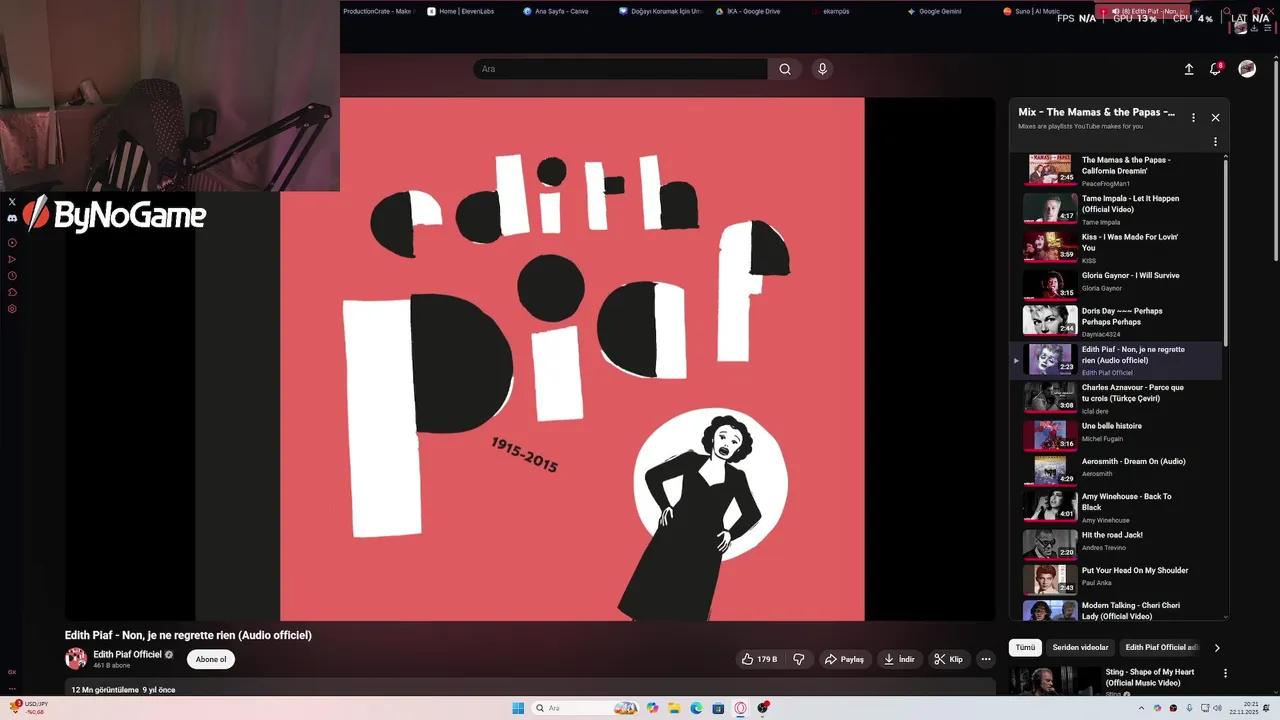Select the Tümü filter chip
Viewport: 1280px width, 720px height.
pos(1025,647)
